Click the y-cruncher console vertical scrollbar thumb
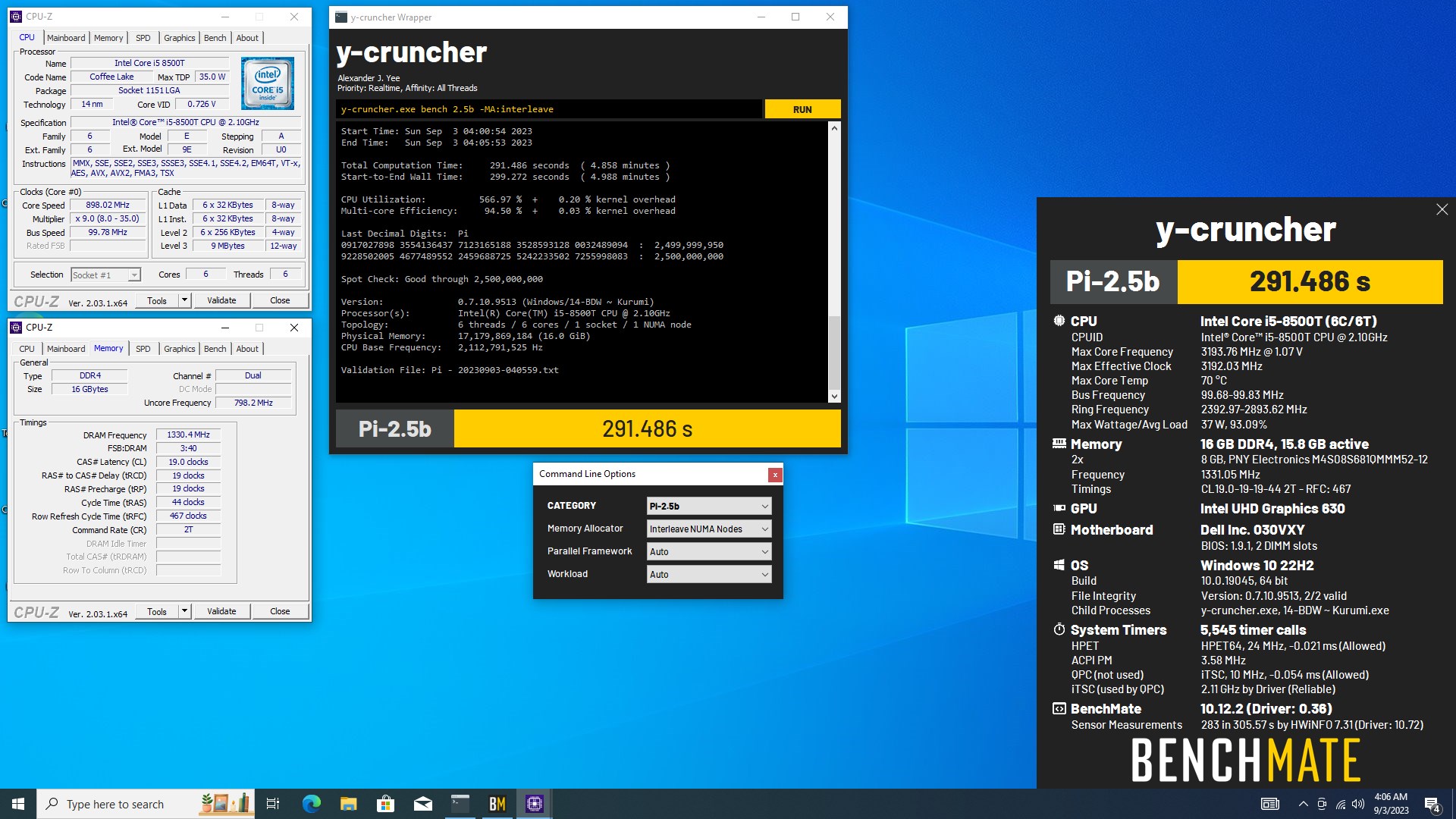1456x819 pixels. click(834, 353)
